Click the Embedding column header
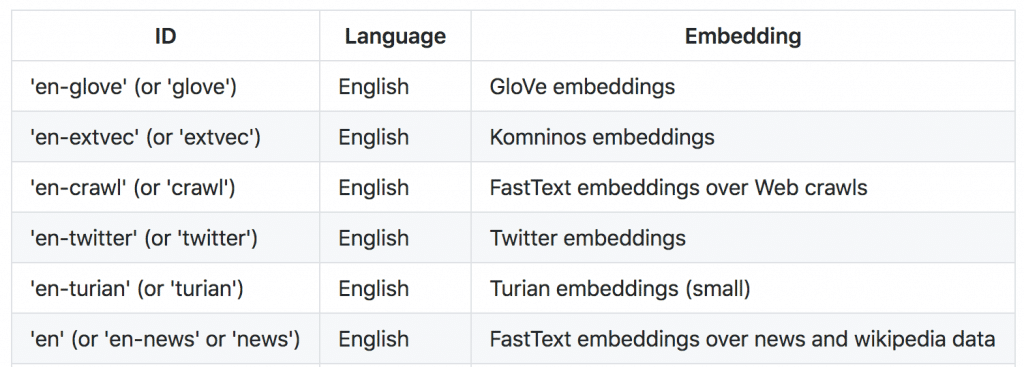This screenshot has width=1024, height=367. pyautogui.click(x=743, y=36)
